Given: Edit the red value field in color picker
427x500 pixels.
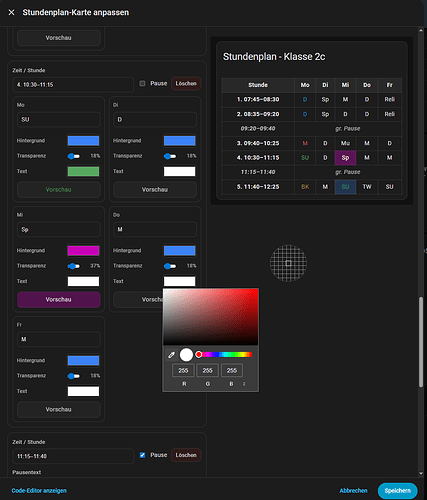Looking at the screenshot, I should pyautogui.click(x=183, y=370).
